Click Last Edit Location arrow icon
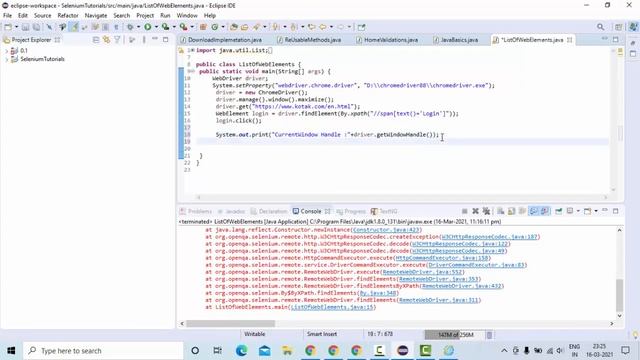Viewport: 640px width, 360px height. click(x=311, y=27)
